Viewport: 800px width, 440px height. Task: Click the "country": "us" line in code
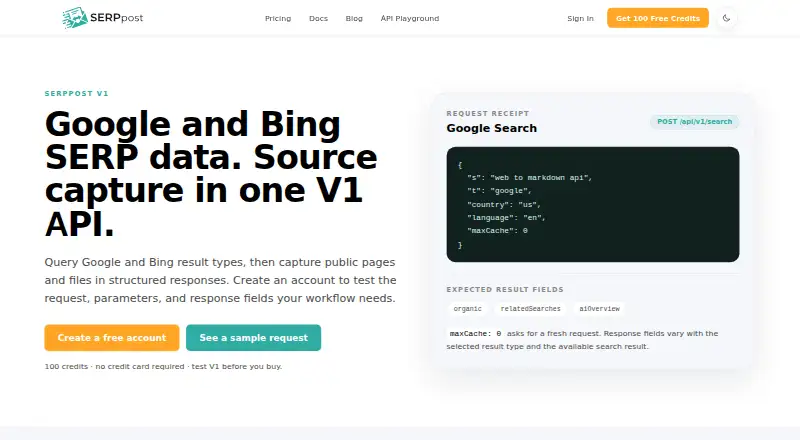(504, 204)
